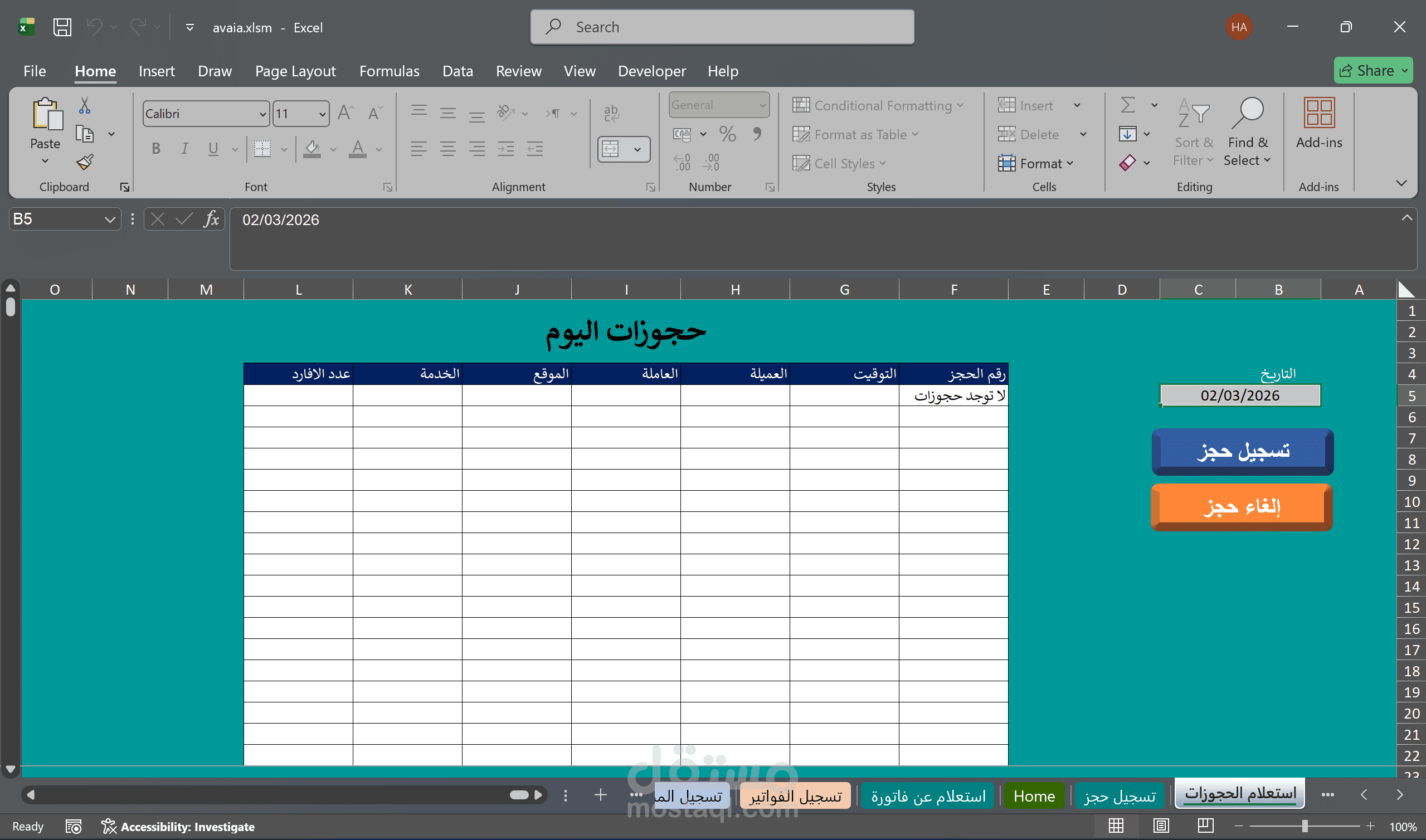Toggle Bold formatting

pos(156,149)
